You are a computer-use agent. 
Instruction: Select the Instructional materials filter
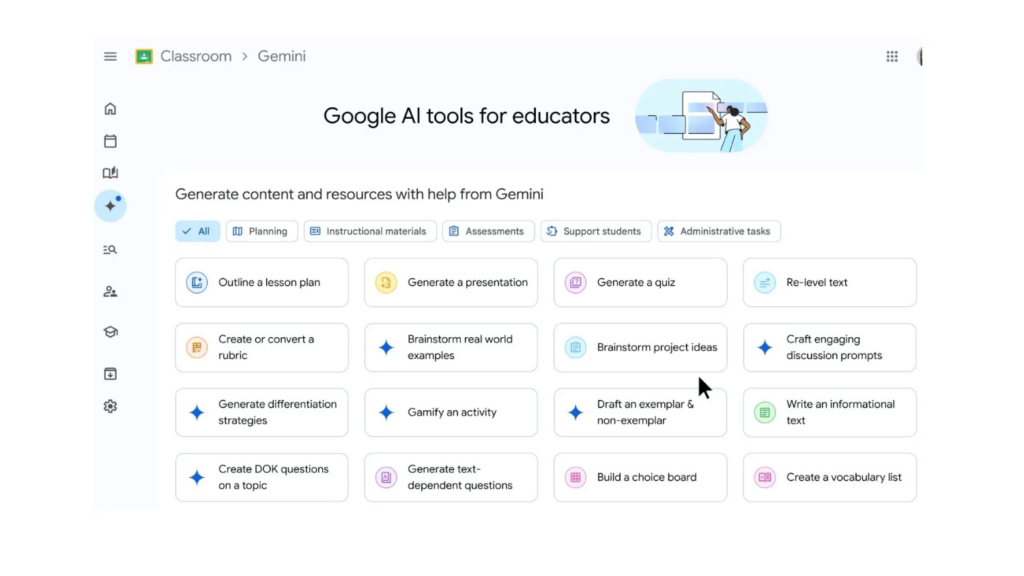tap(370, 231)
